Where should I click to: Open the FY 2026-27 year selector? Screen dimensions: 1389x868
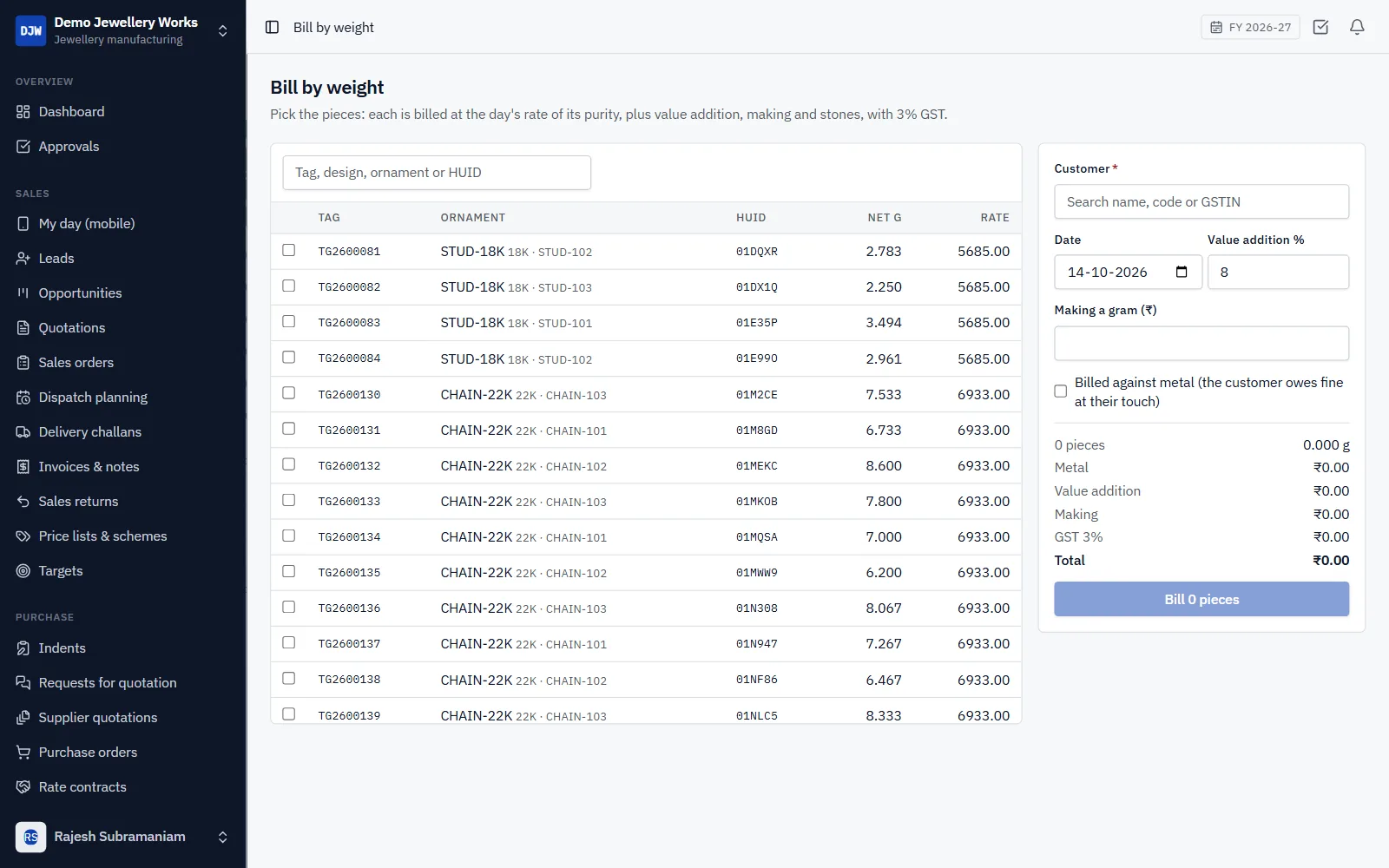tap(1250, 27)
